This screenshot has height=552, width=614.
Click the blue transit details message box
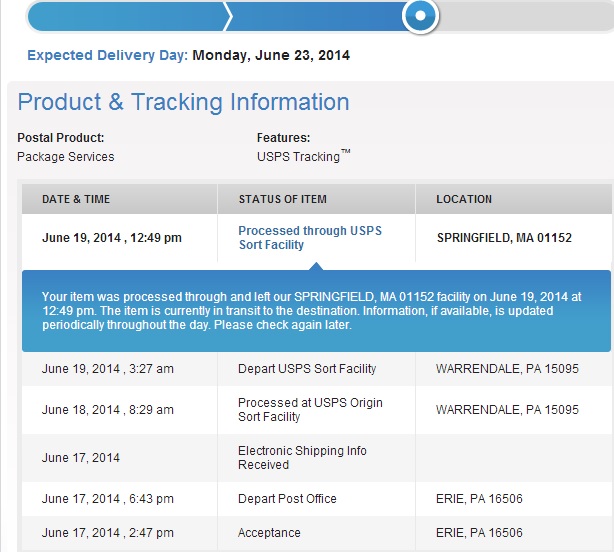[x=316, y=311]
